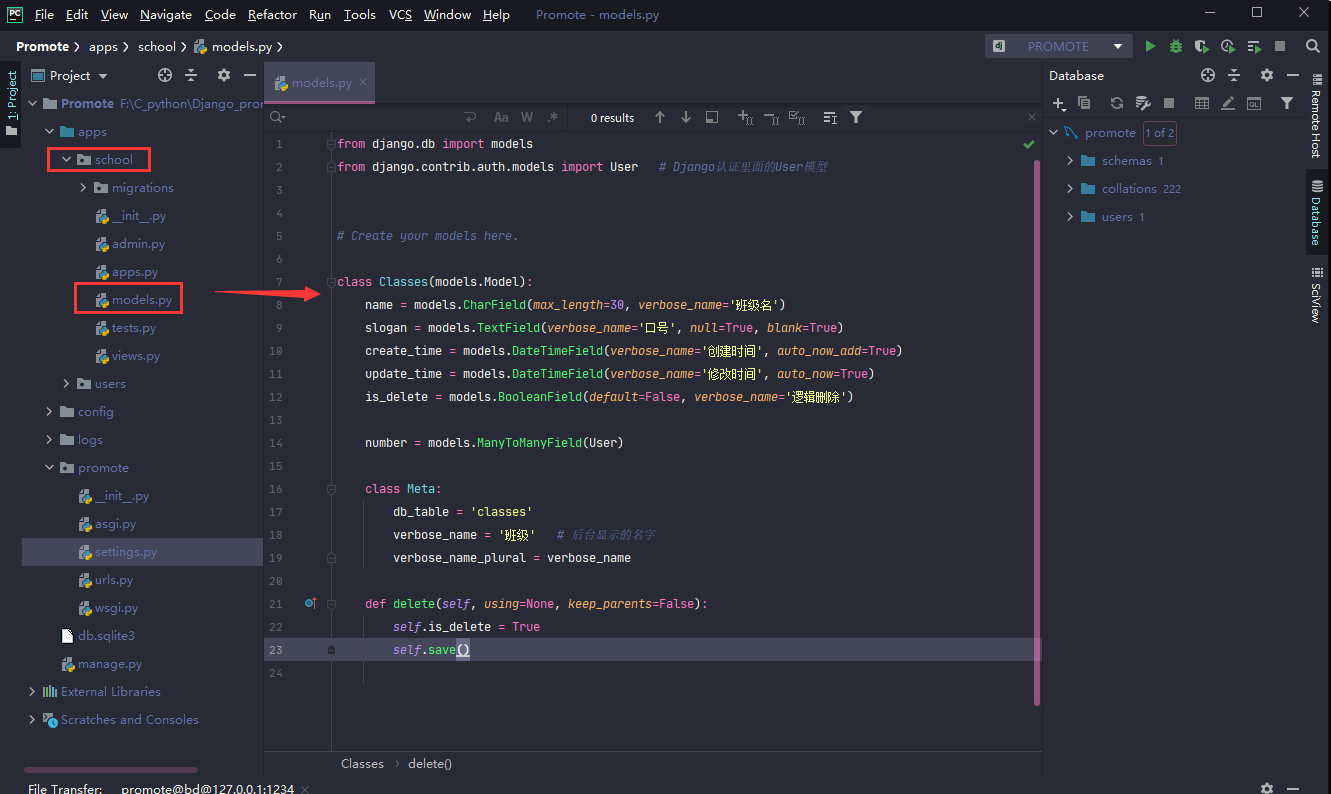Toggle whole Words W option
This screenshot has height=794, width=1331.
pos(527,117)
